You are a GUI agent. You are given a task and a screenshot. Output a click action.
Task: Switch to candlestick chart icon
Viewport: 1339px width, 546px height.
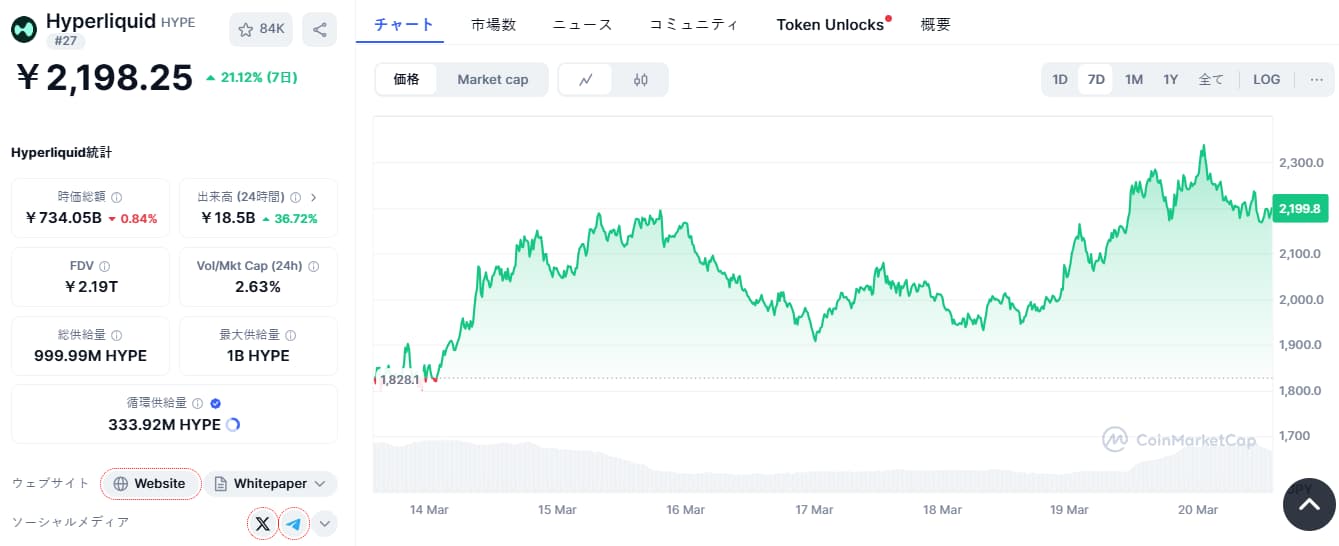tap(641, 80)
